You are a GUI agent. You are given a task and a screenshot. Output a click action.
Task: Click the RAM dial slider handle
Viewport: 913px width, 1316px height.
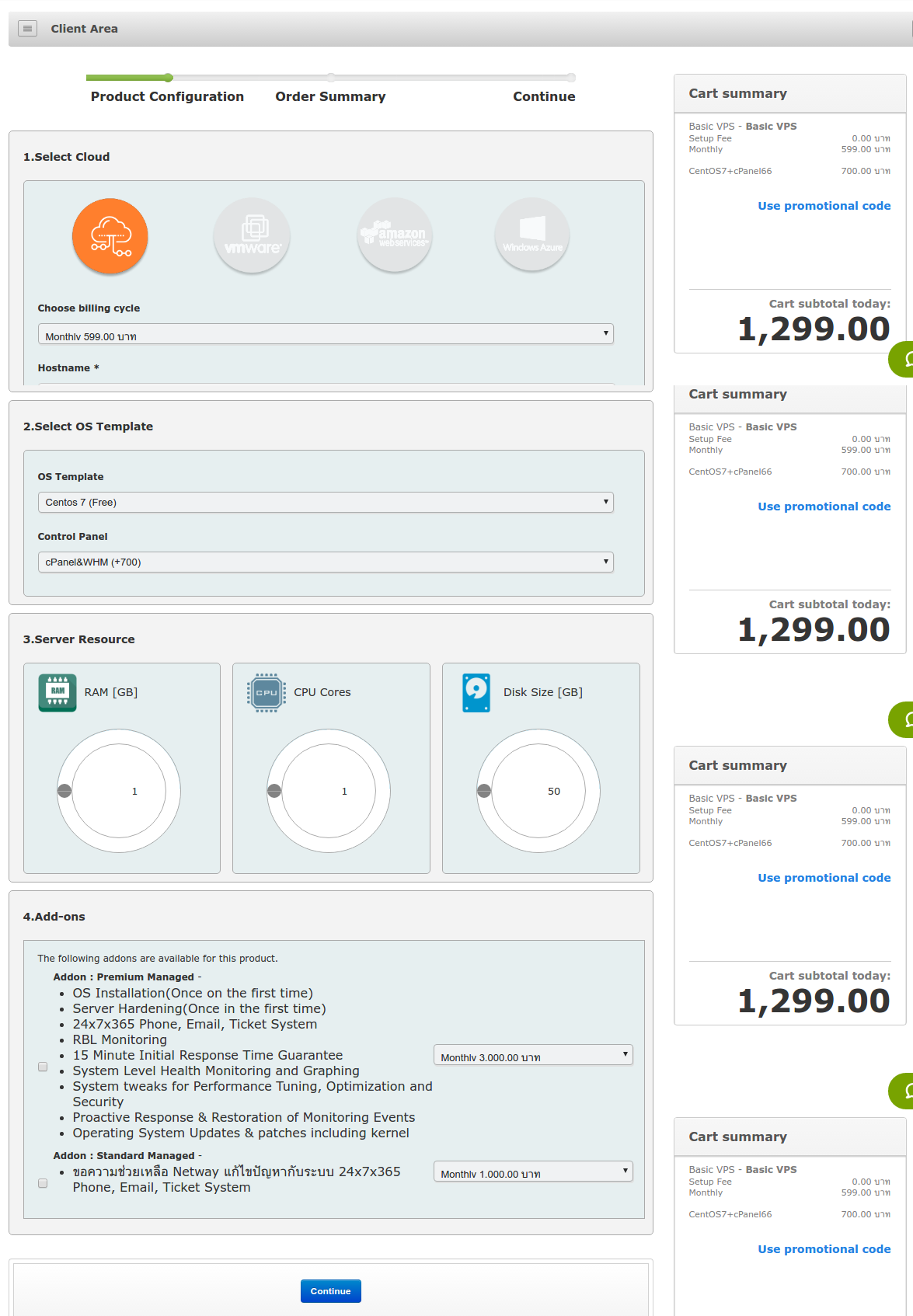64,791
